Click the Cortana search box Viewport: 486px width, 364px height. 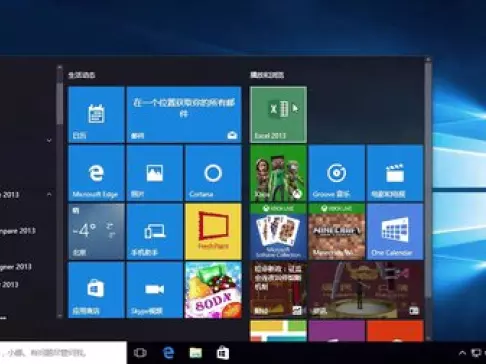pos(63,353)
